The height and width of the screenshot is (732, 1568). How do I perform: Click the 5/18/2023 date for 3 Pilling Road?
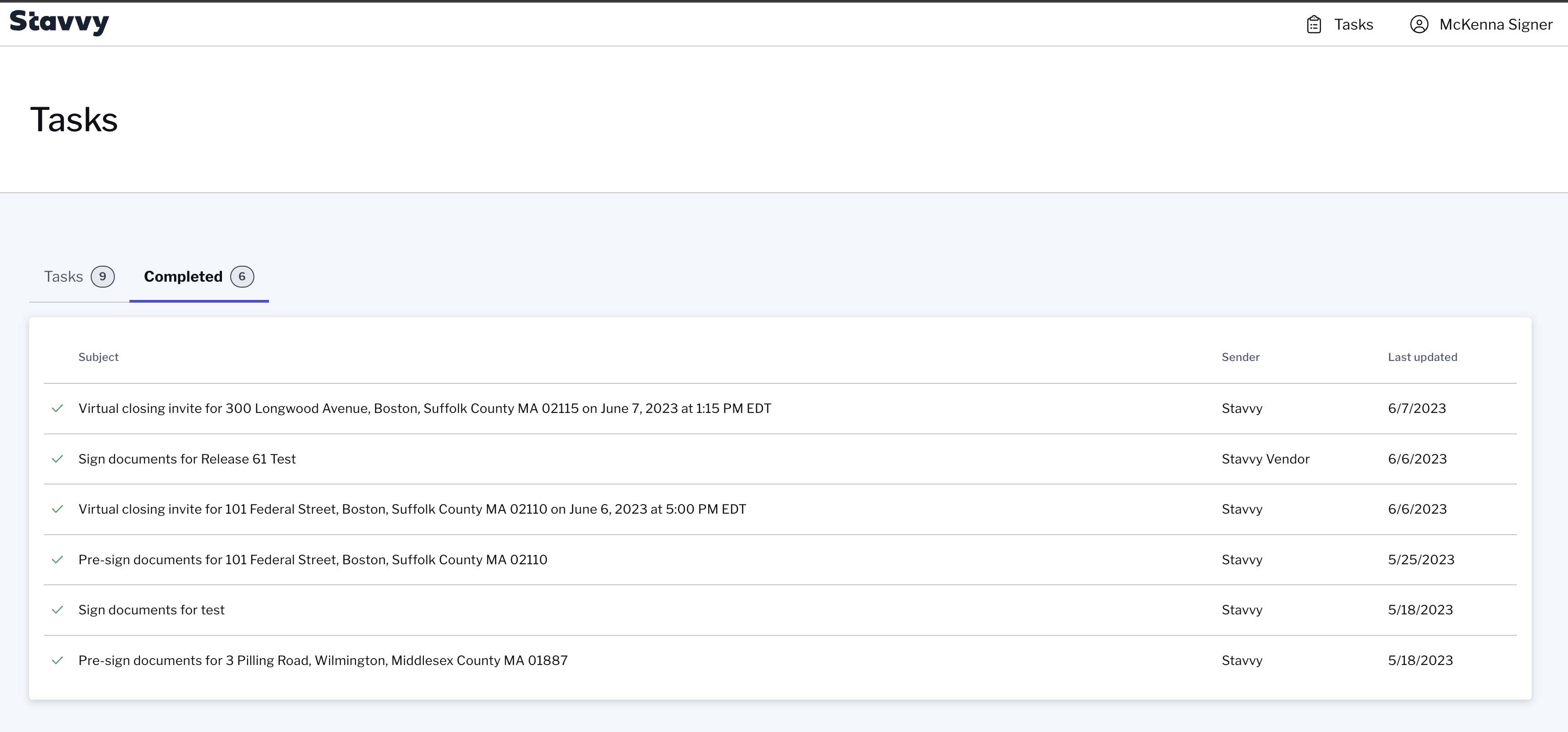tap(1420, 660)
